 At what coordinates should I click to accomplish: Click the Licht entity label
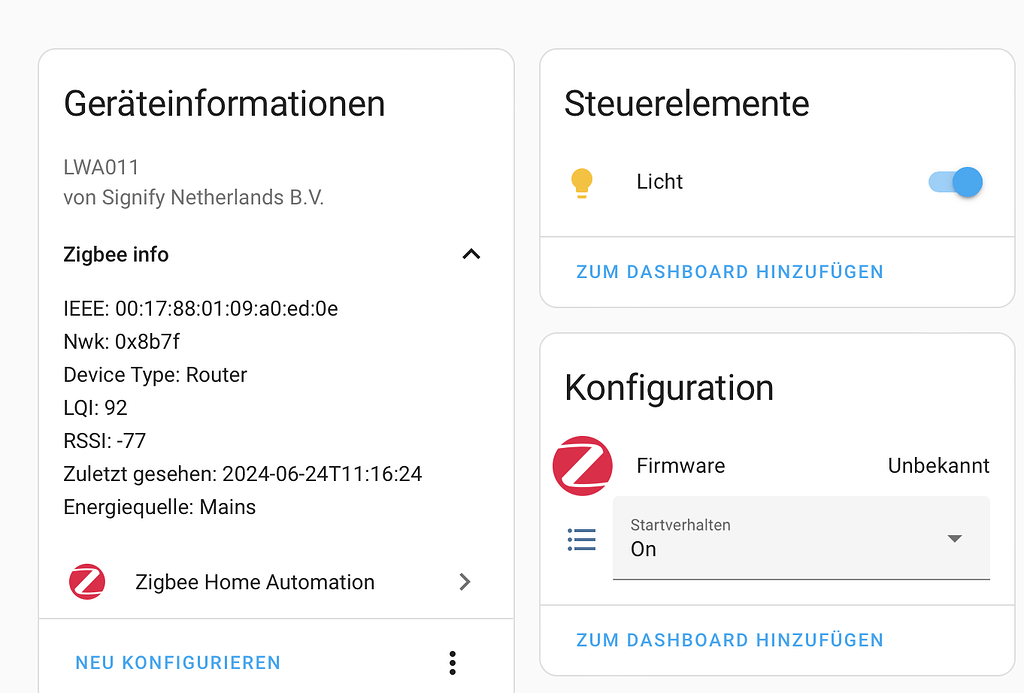click(660, 182)
